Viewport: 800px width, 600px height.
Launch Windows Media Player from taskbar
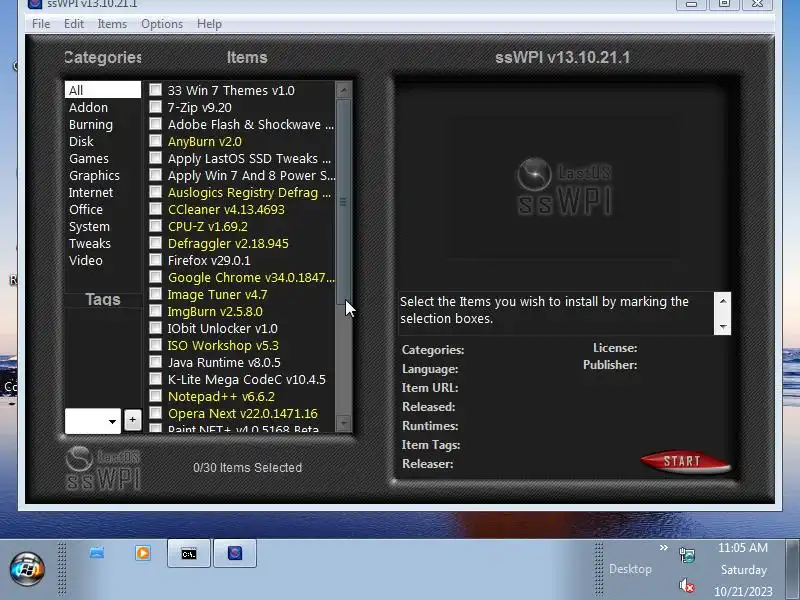tap(143, 553)
